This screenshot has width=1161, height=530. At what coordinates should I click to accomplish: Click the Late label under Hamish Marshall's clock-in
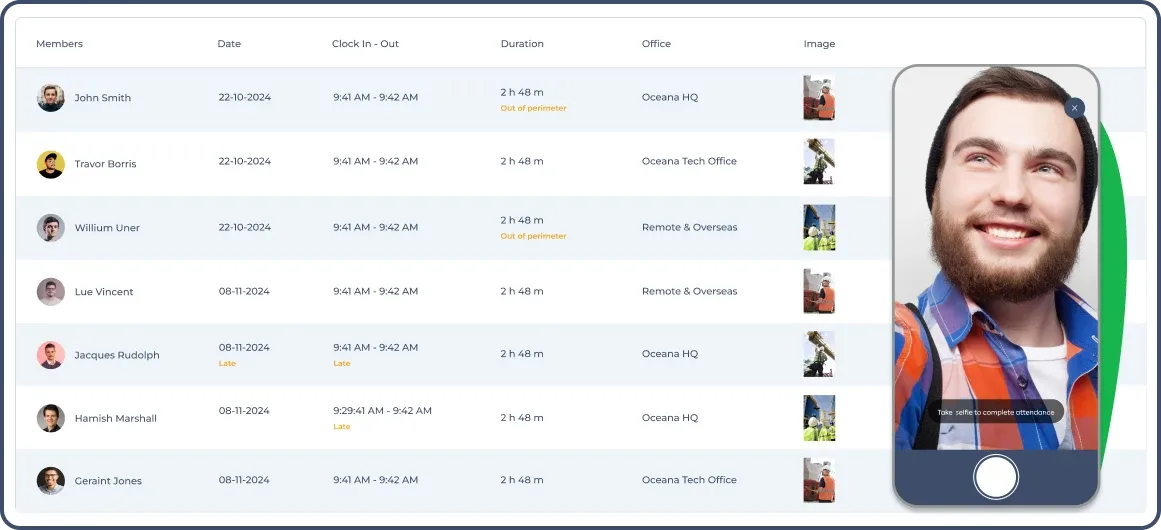click(x=342, y=427)
